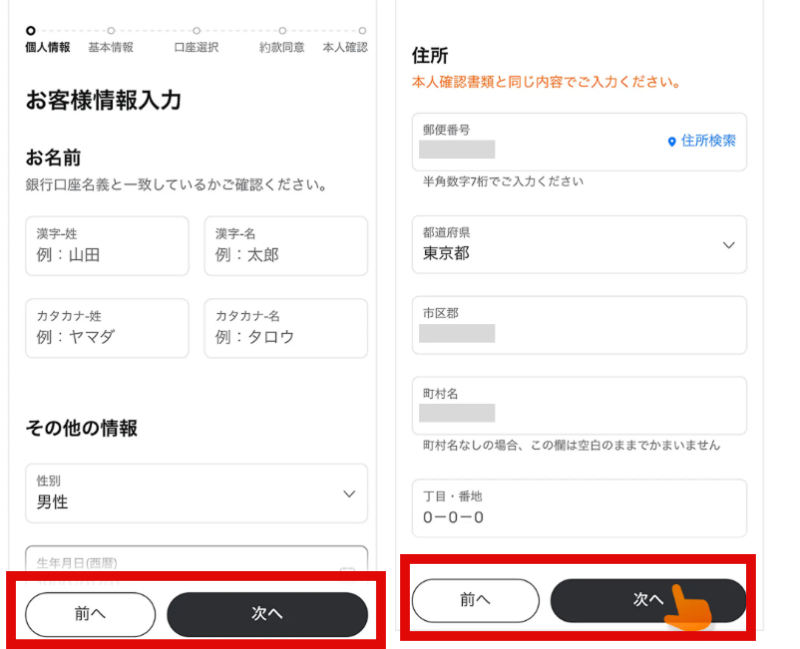Click the 個人情報 step circle indicator
Image resolution: width=800 pixels, height=649 pixels.
(31, 31)
